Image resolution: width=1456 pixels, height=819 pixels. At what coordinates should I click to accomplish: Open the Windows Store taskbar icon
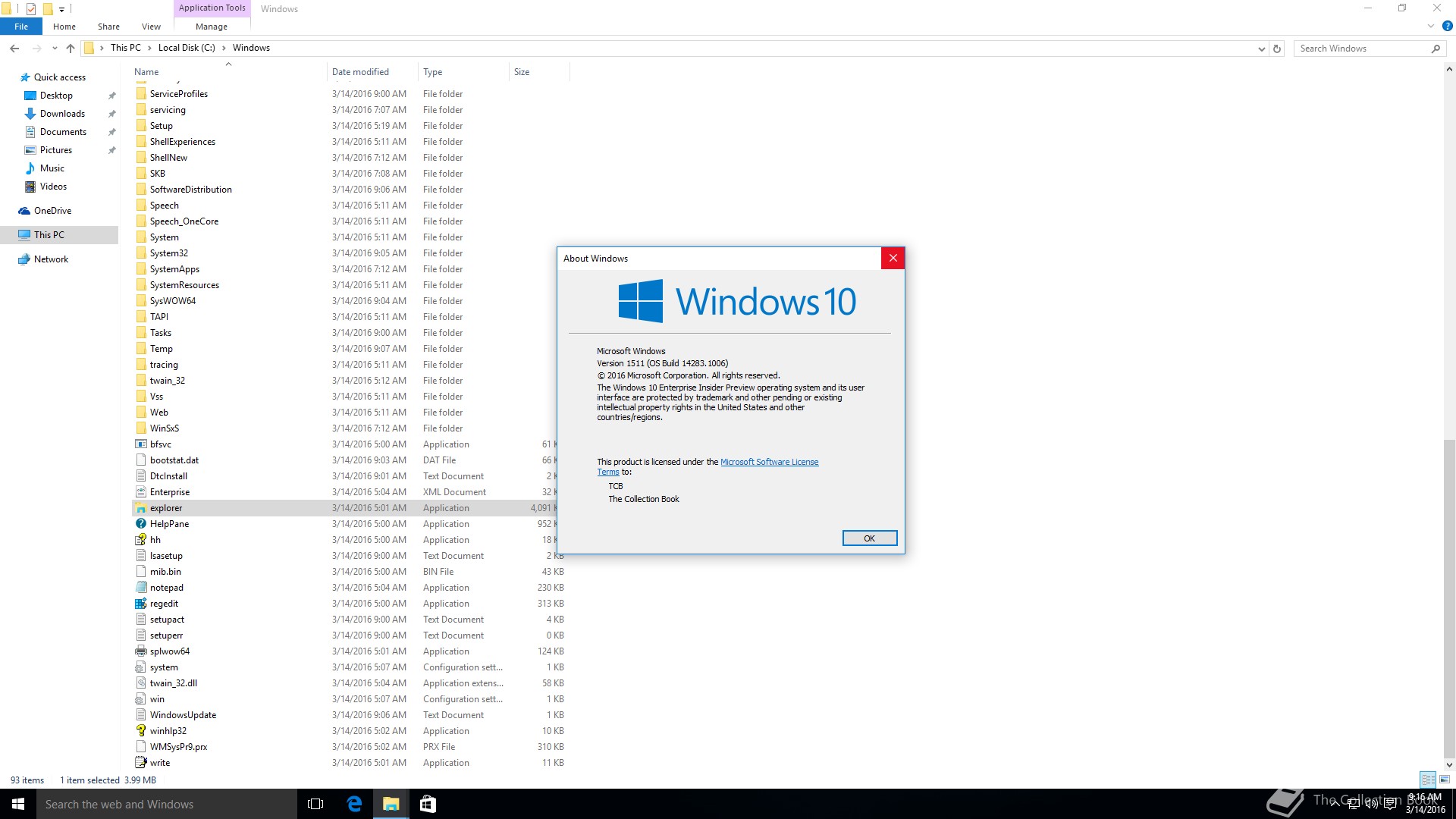point(428,804)
